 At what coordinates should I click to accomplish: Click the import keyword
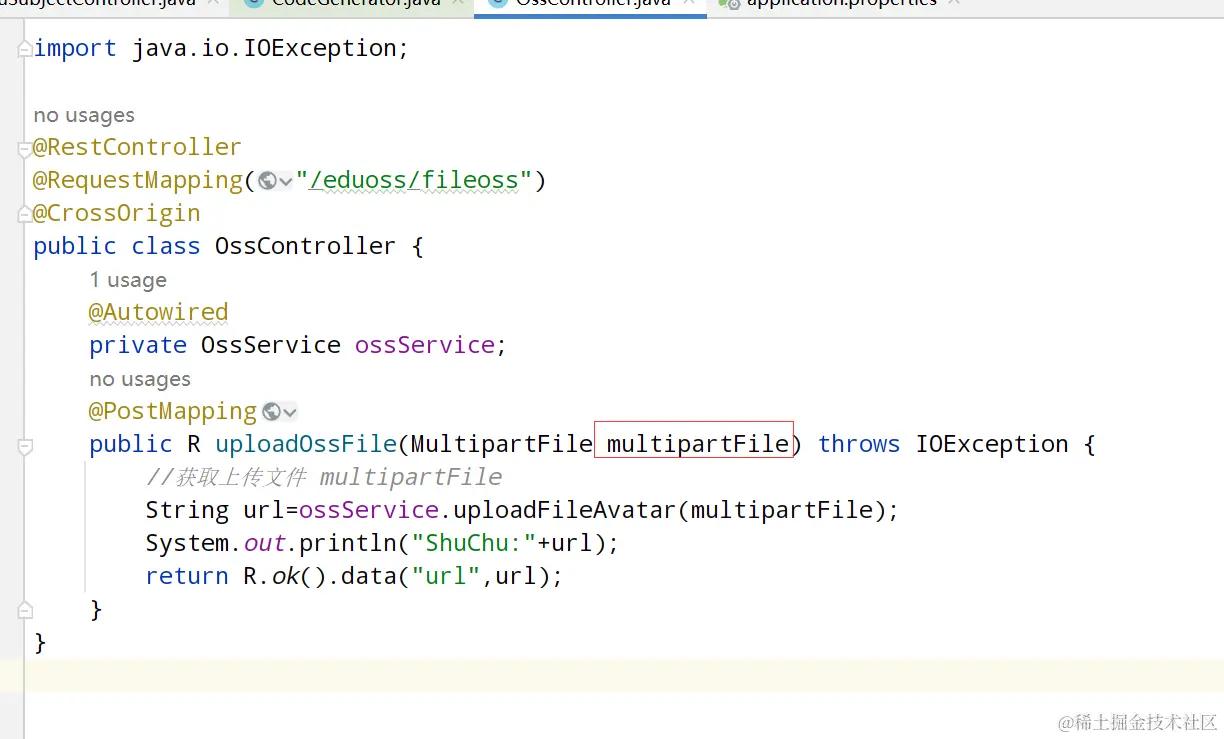tap(75, 48)
